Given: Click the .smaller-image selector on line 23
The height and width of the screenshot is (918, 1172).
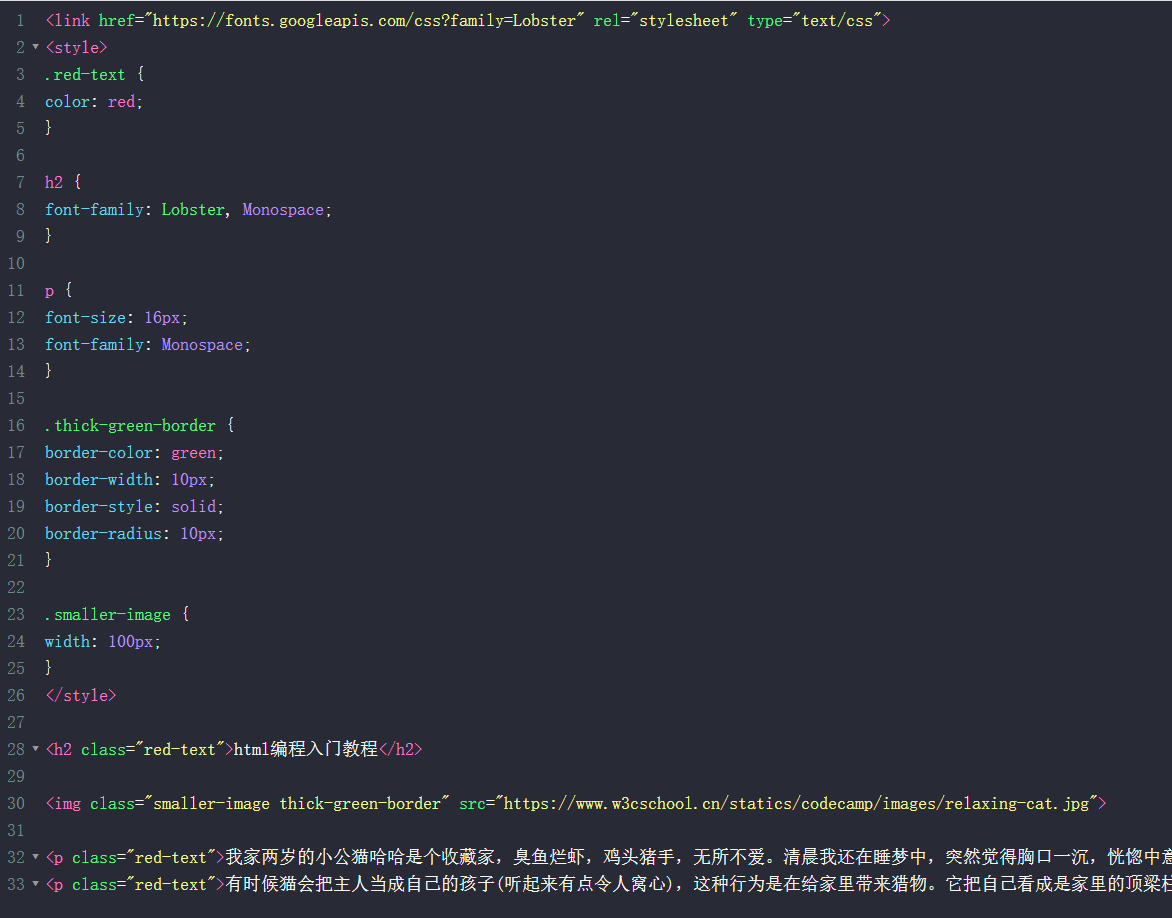Looking at the screenshot, I should pyautogui.click(x=108, y=614).
